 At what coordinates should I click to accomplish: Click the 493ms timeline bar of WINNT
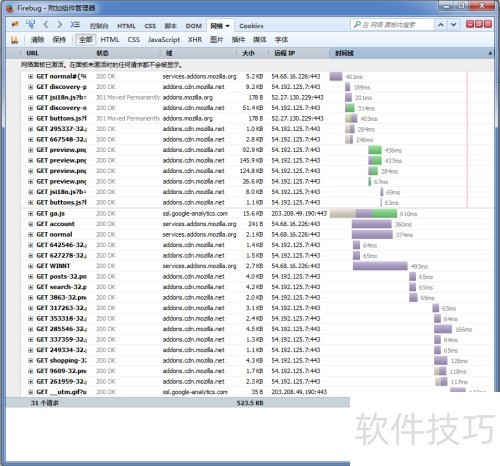pos(380,266)
